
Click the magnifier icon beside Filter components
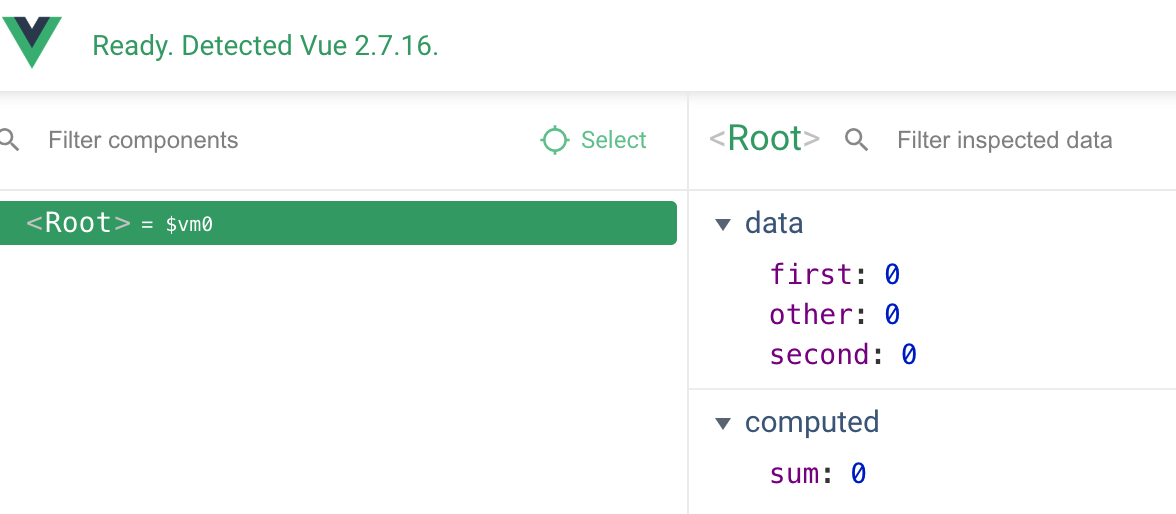pyautogui.click(x=9, y=140)
